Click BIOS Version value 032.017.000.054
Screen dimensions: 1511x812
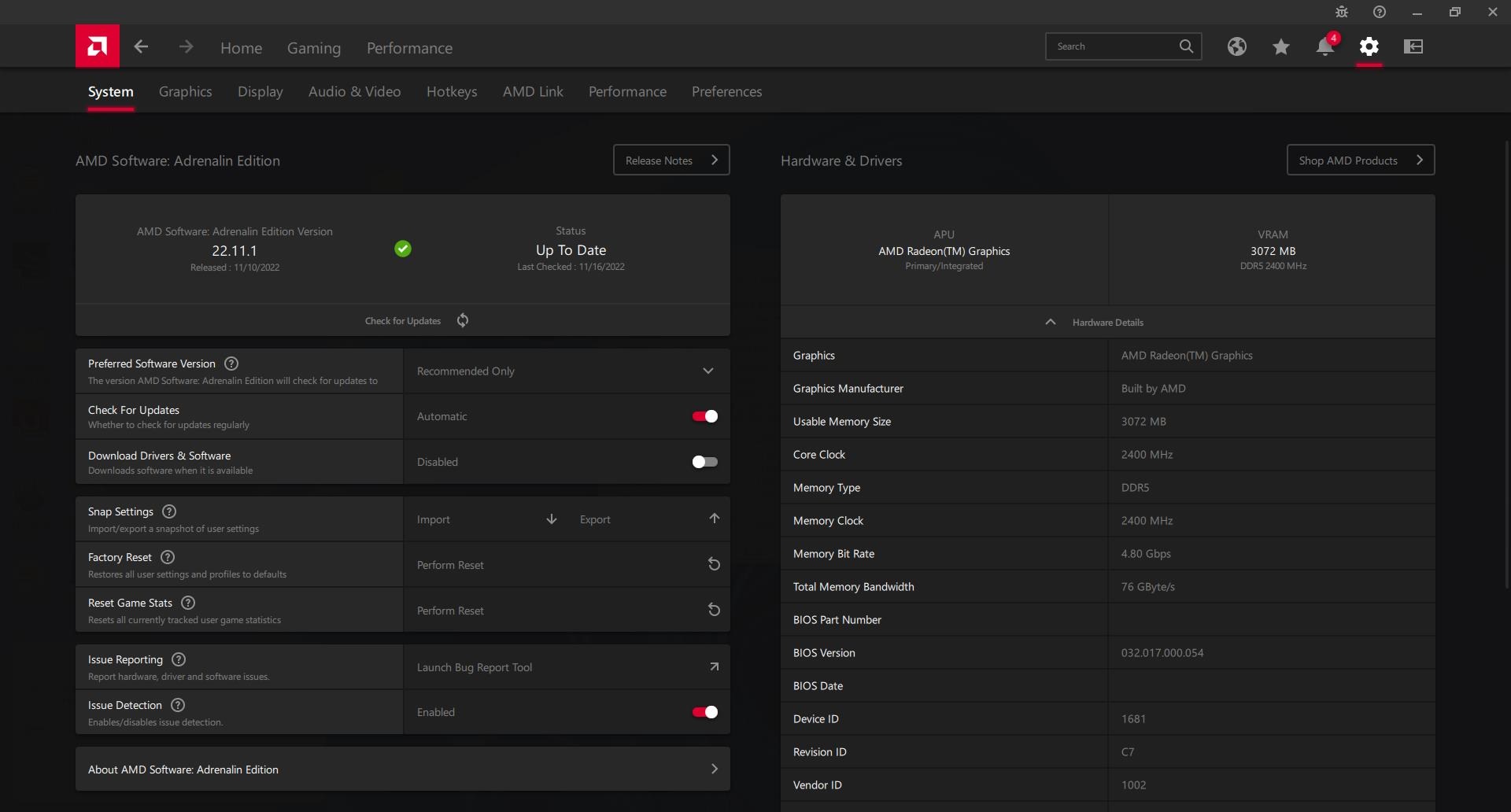tap(1162, 653)
